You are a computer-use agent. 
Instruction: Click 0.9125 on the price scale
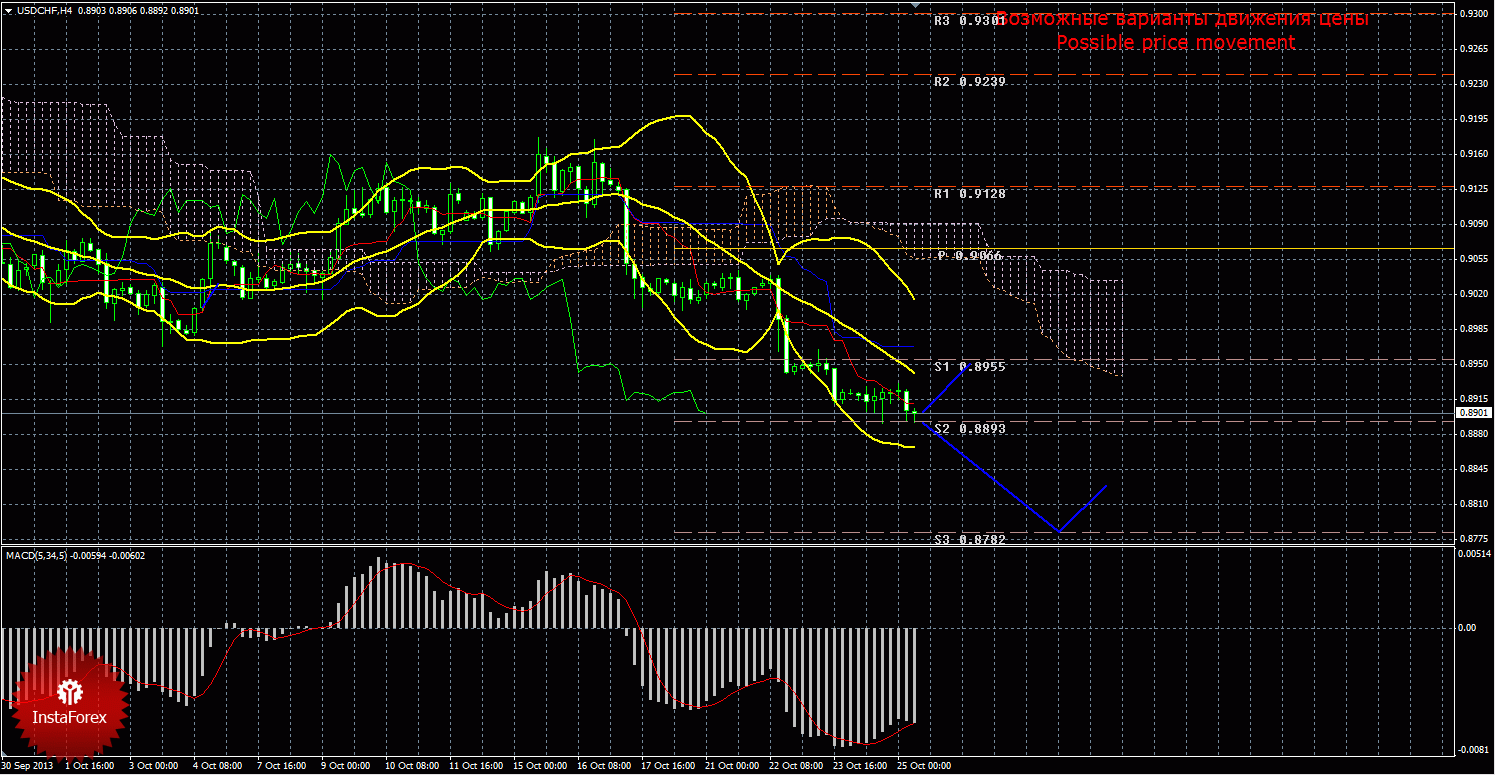[1475, 189]
